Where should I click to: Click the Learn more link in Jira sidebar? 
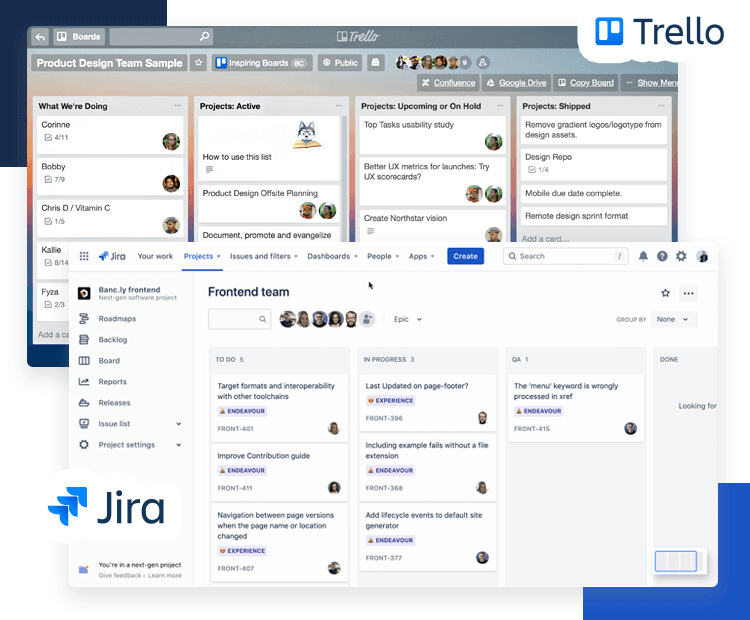(x=165, y=576)
